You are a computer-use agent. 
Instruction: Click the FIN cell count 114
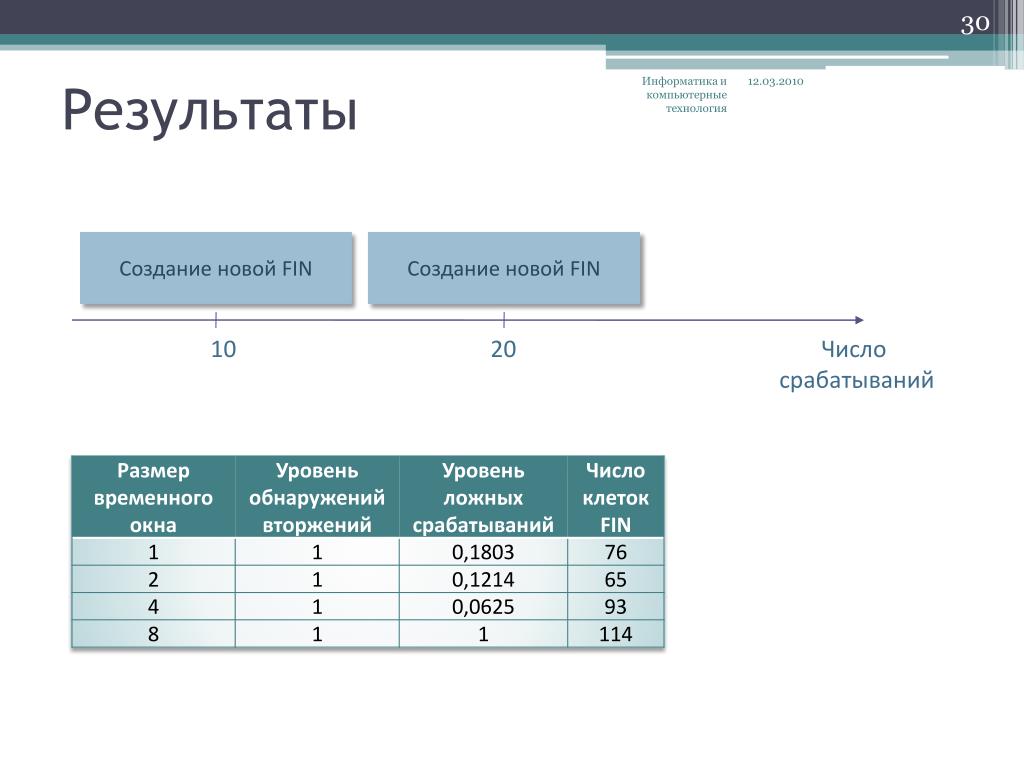point(616,634)
